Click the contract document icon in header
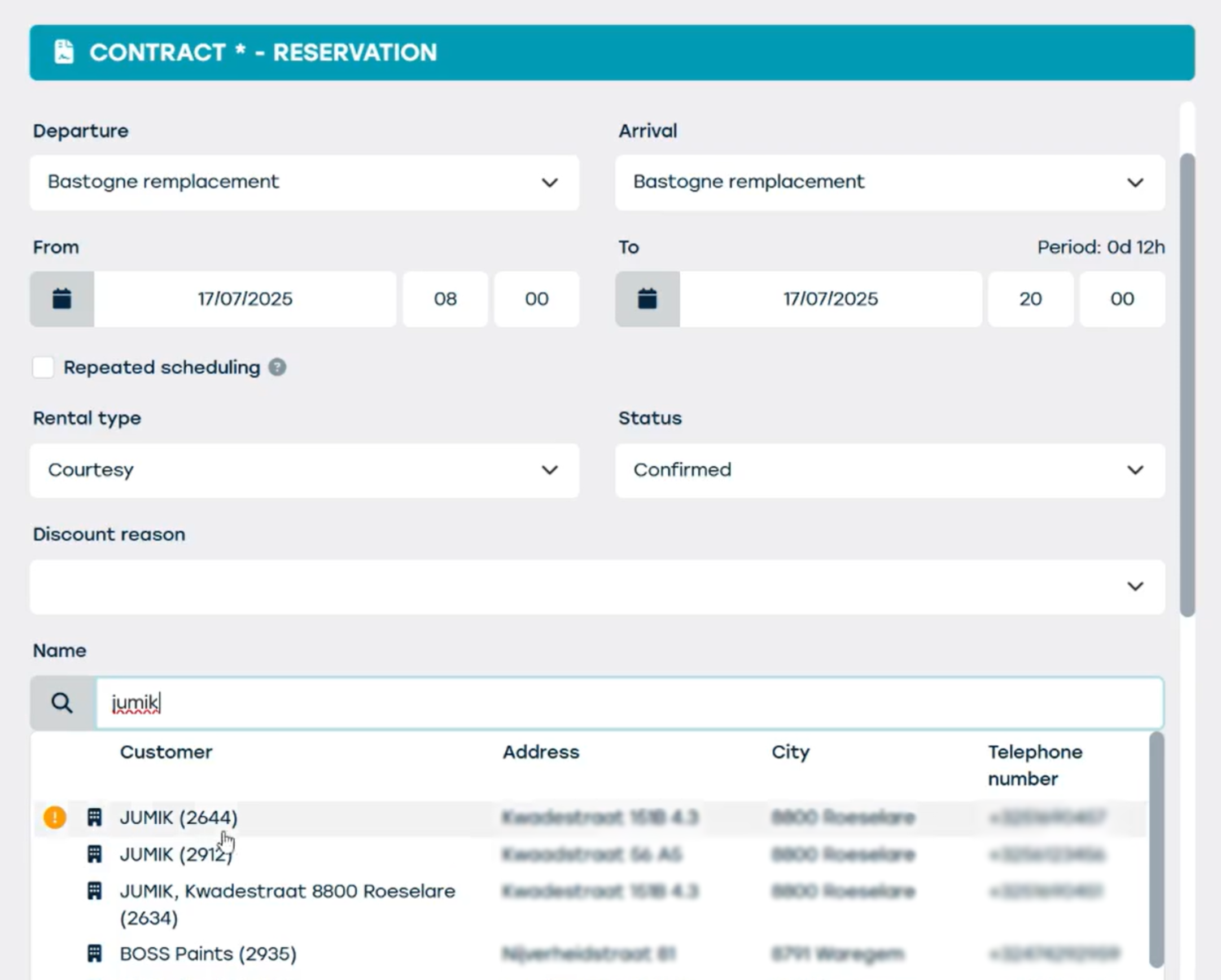 (x=64, y=52)
